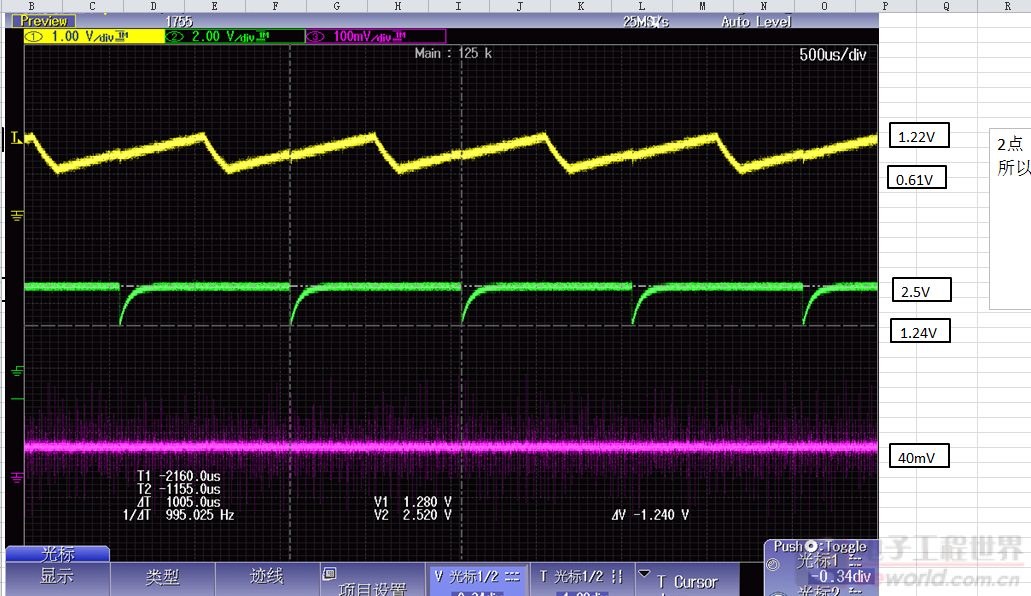Click the ΔT 1005.0us readout

coord(179,502)
